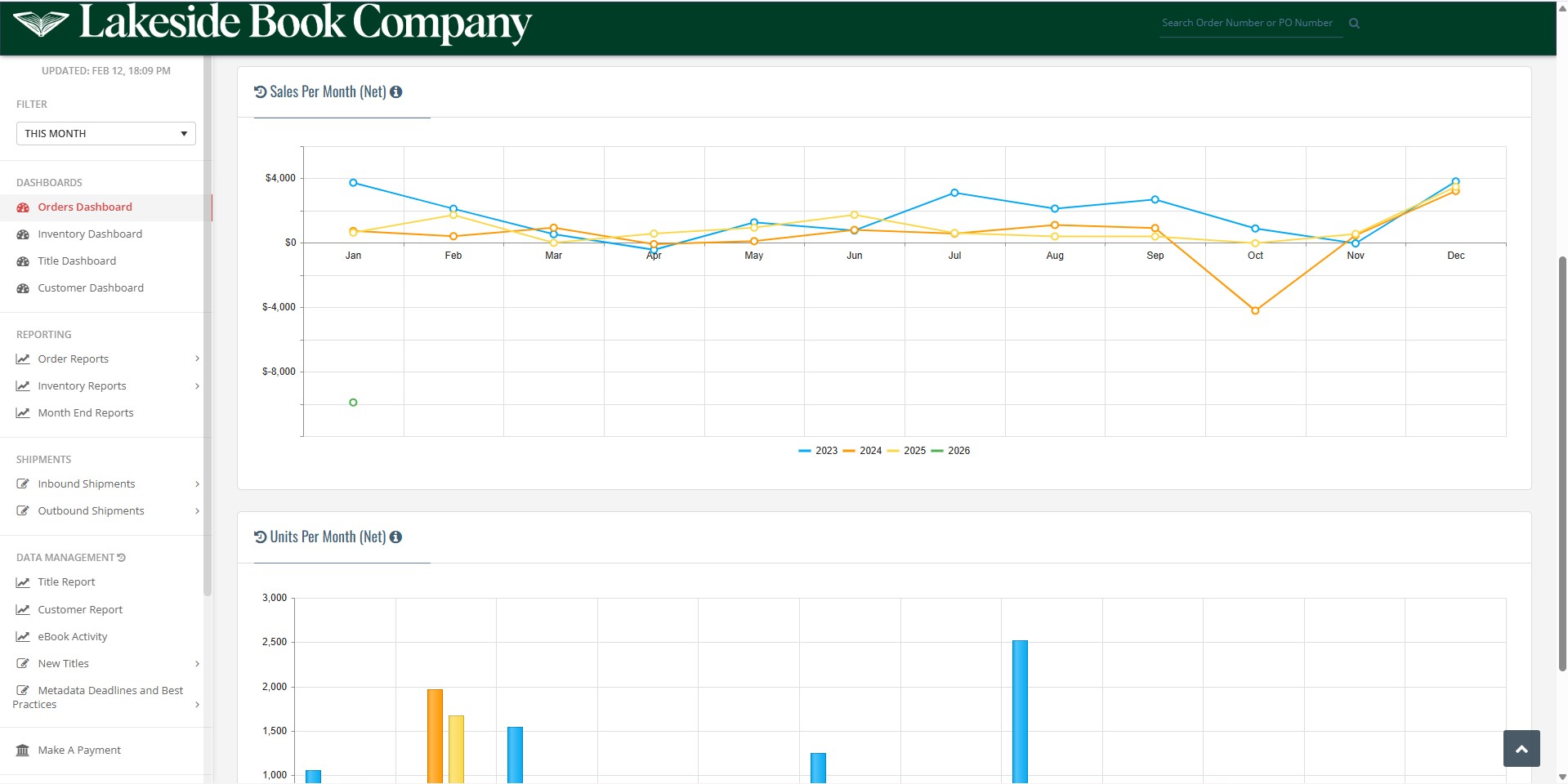Go to Customer Dashboard
This screenshot has width=1568, height=784.
pos(91,288)
